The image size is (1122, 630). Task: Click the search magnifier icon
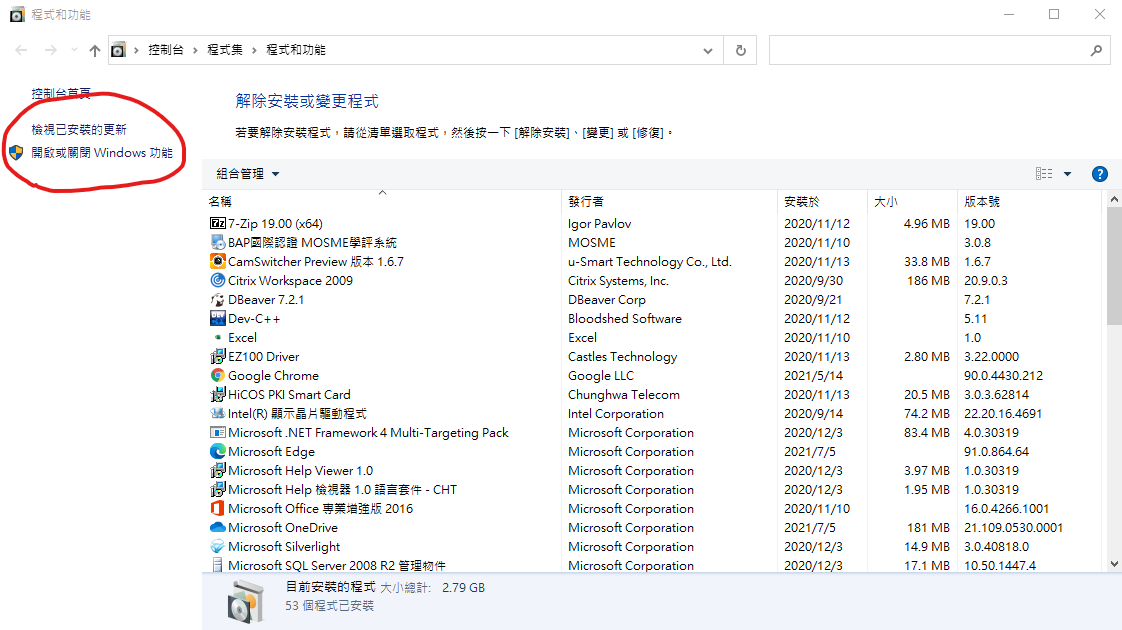click(x=1096, y=50)
